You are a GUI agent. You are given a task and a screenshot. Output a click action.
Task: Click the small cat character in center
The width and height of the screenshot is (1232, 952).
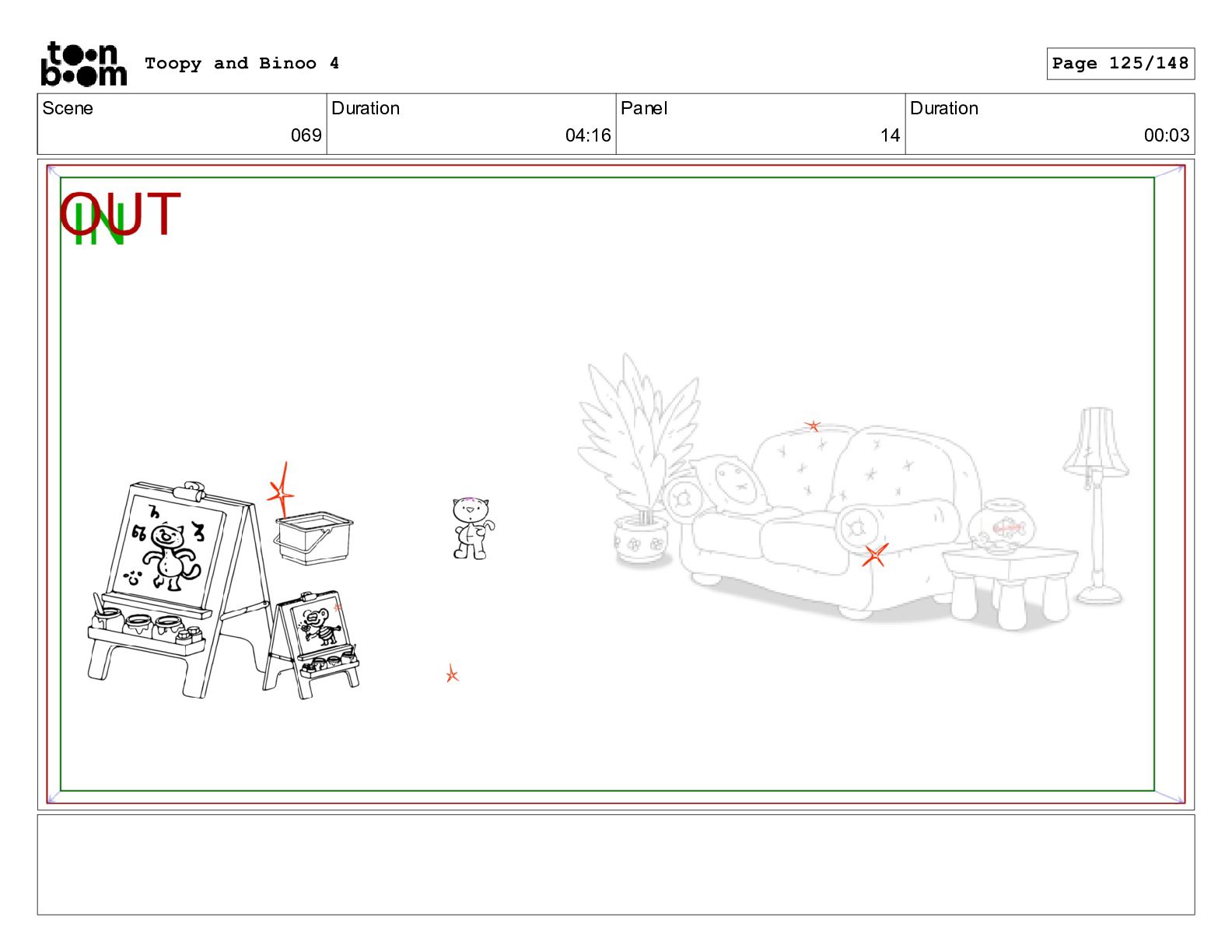coord(473,529)
